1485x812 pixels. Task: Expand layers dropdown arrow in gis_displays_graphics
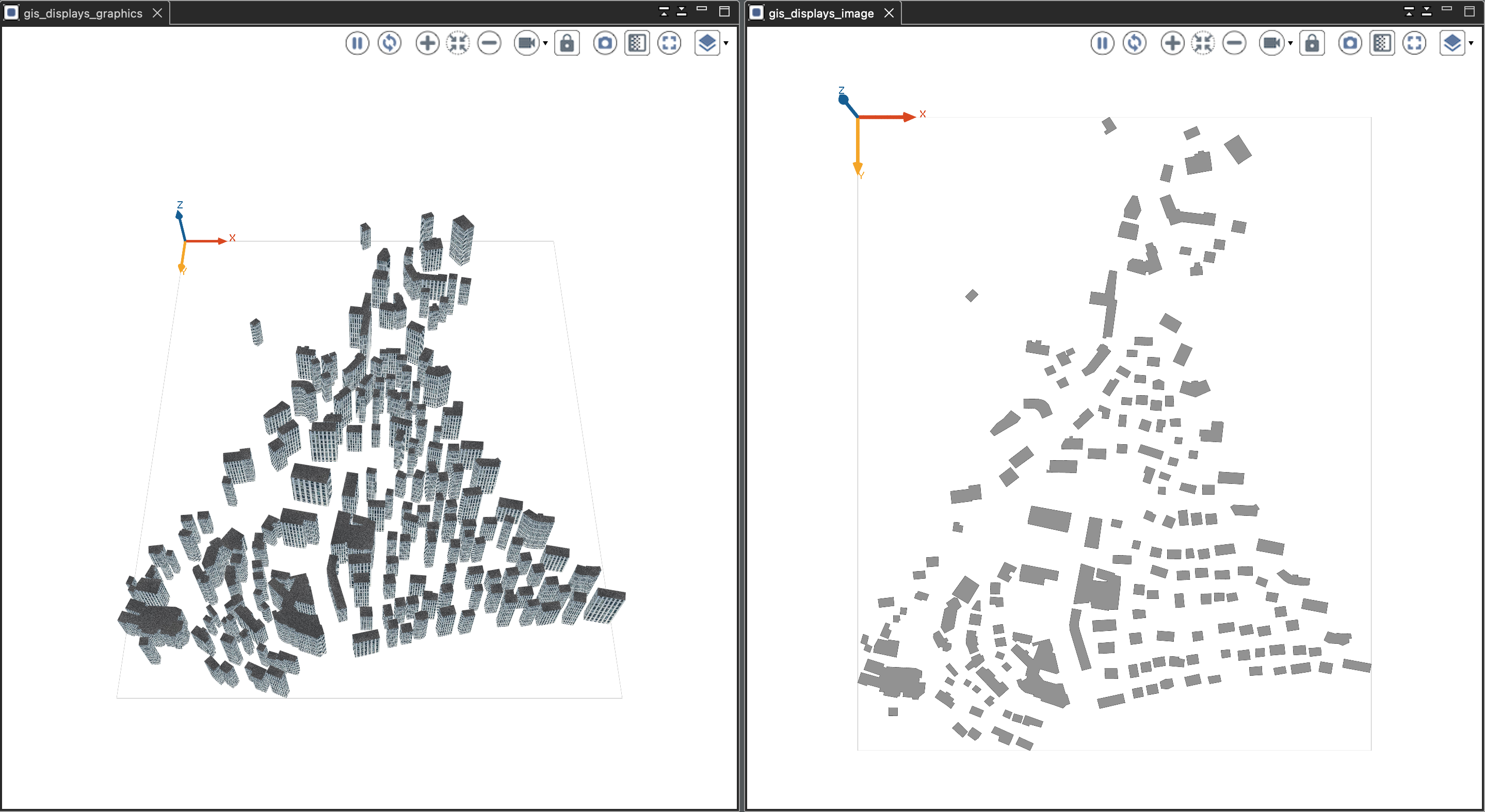[727, 43]
